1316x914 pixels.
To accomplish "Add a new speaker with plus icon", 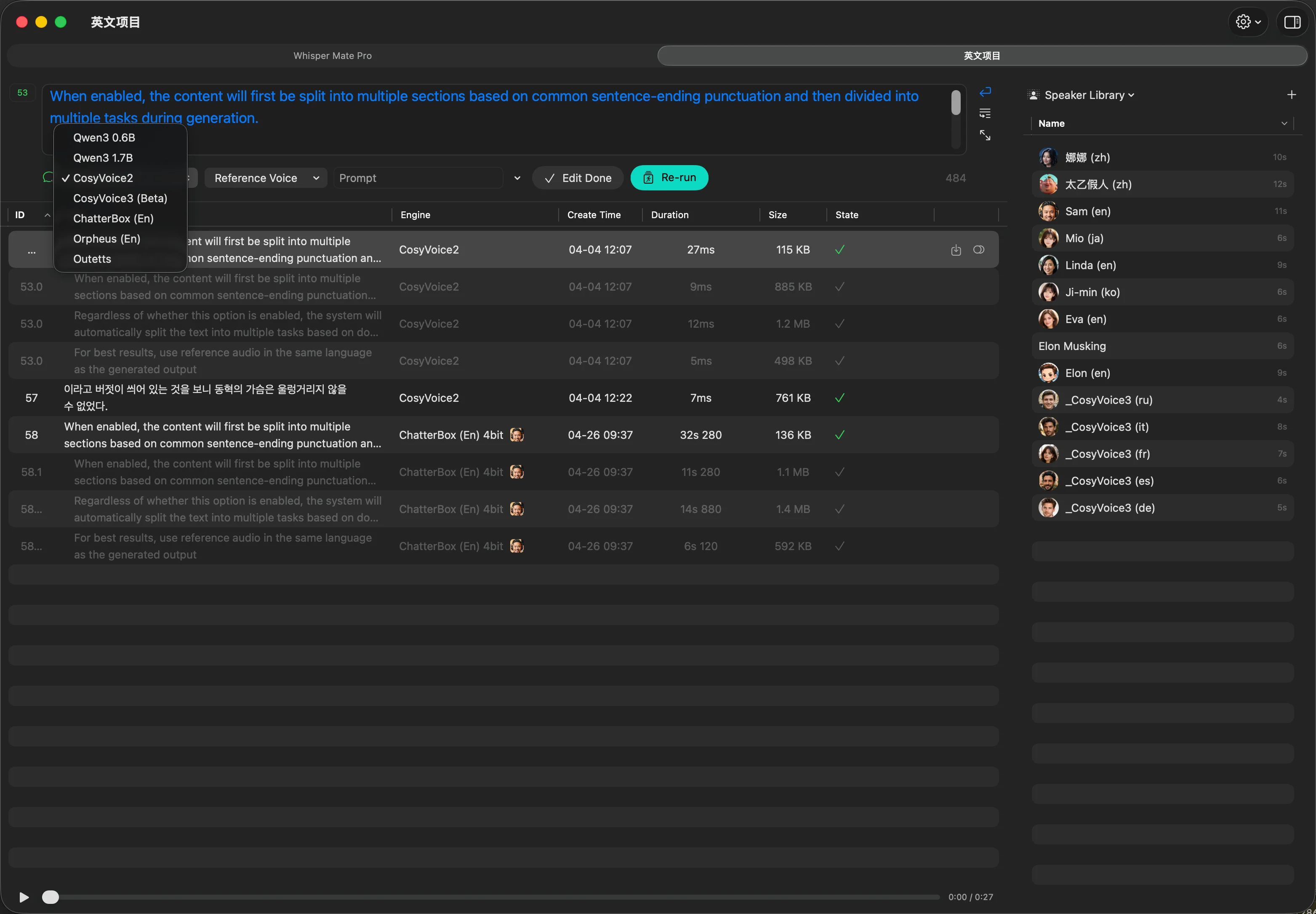I will tap(1292, 95).
